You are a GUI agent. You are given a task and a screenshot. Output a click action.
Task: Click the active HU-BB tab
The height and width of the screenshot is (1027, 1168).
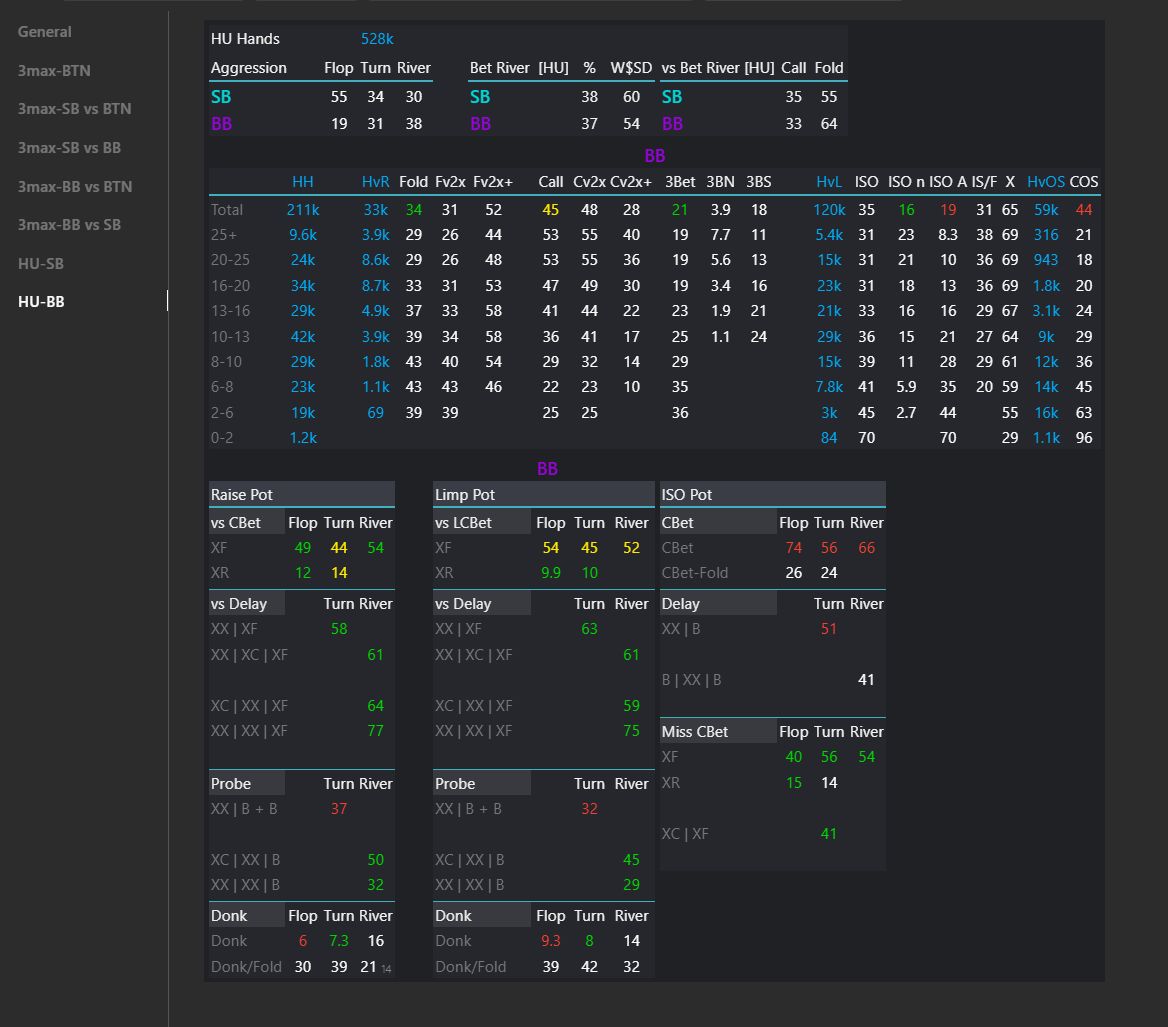tap(41, 302)
